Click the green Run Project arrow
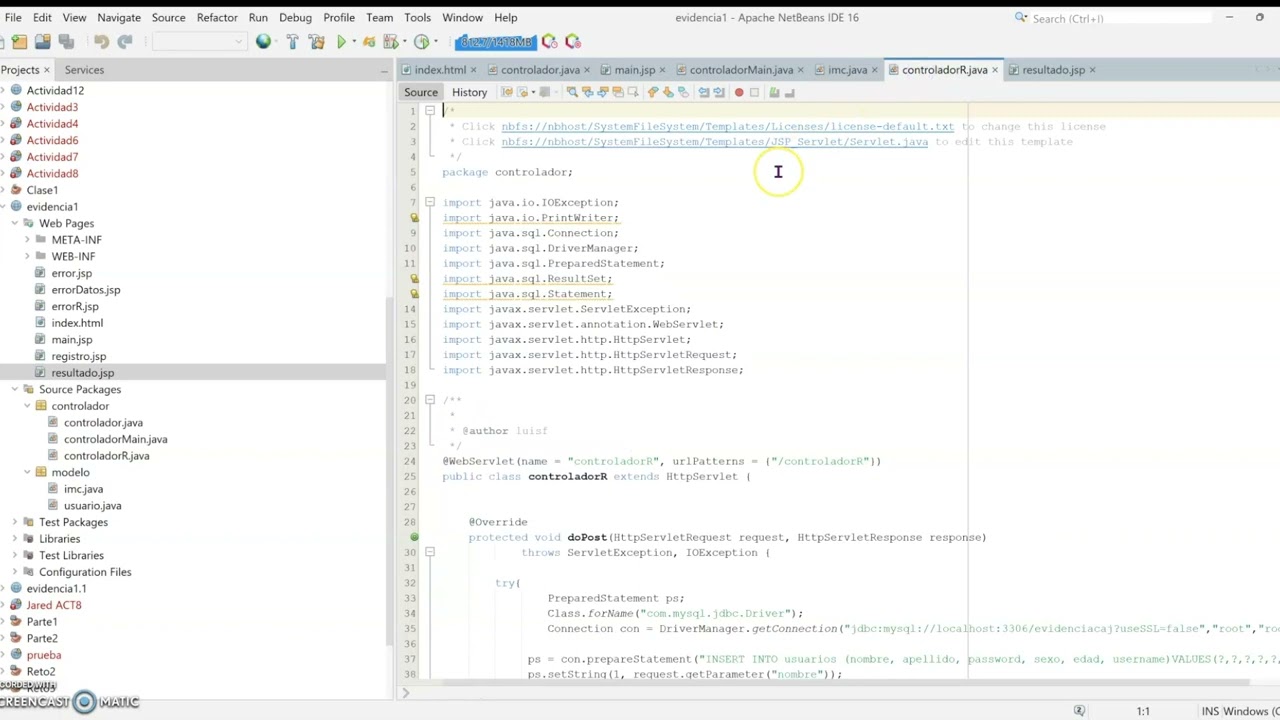 pyautogui.click(x=342, y=42)
